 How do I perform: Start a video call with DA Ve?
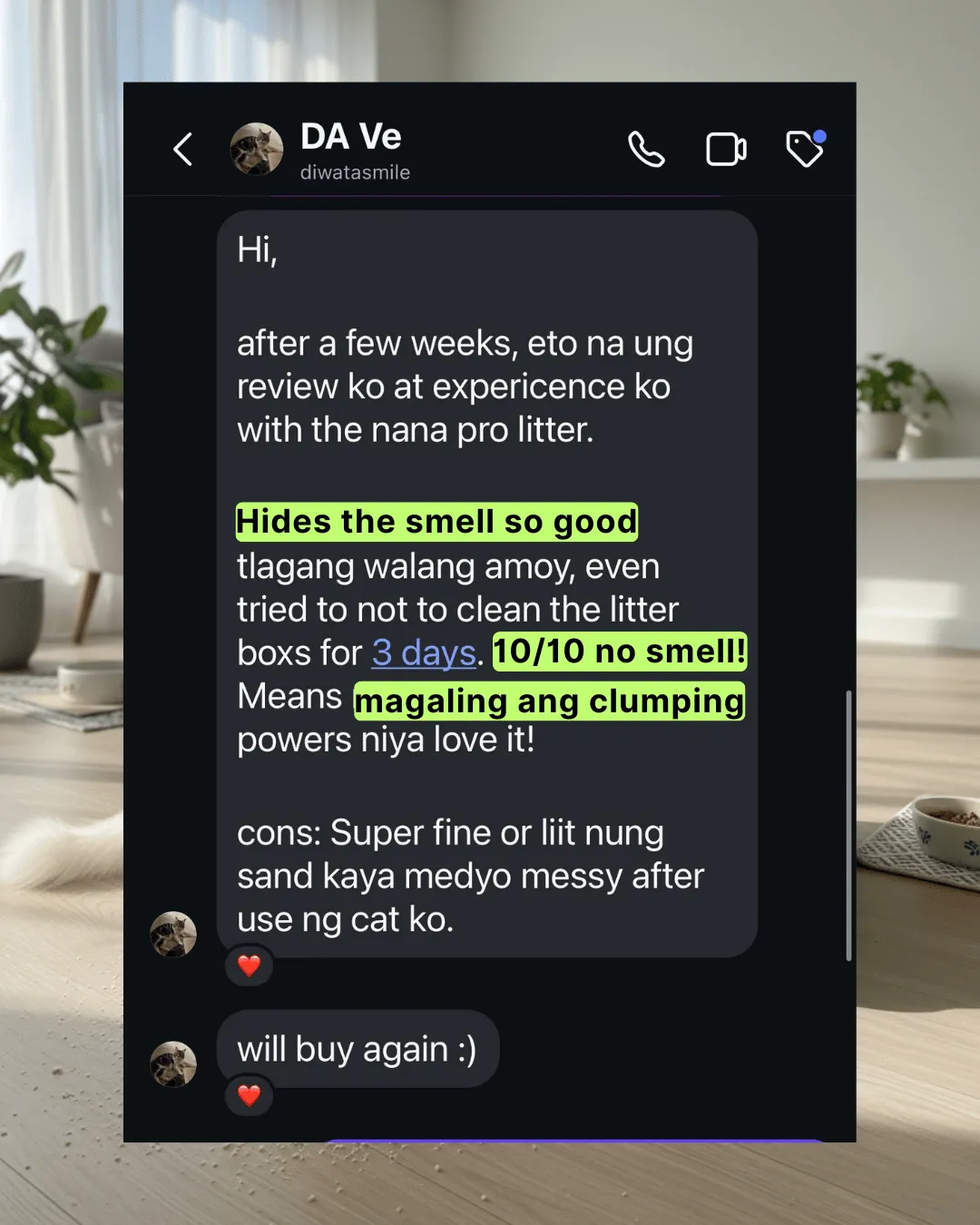(x=726, y=150)
